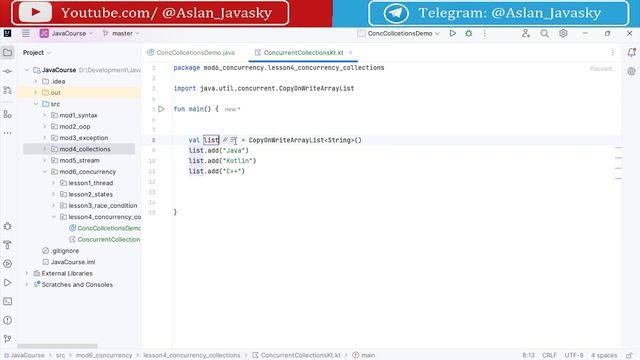Collapse the JavaCourse root node
640x360 pixels.
pos(27,70)
